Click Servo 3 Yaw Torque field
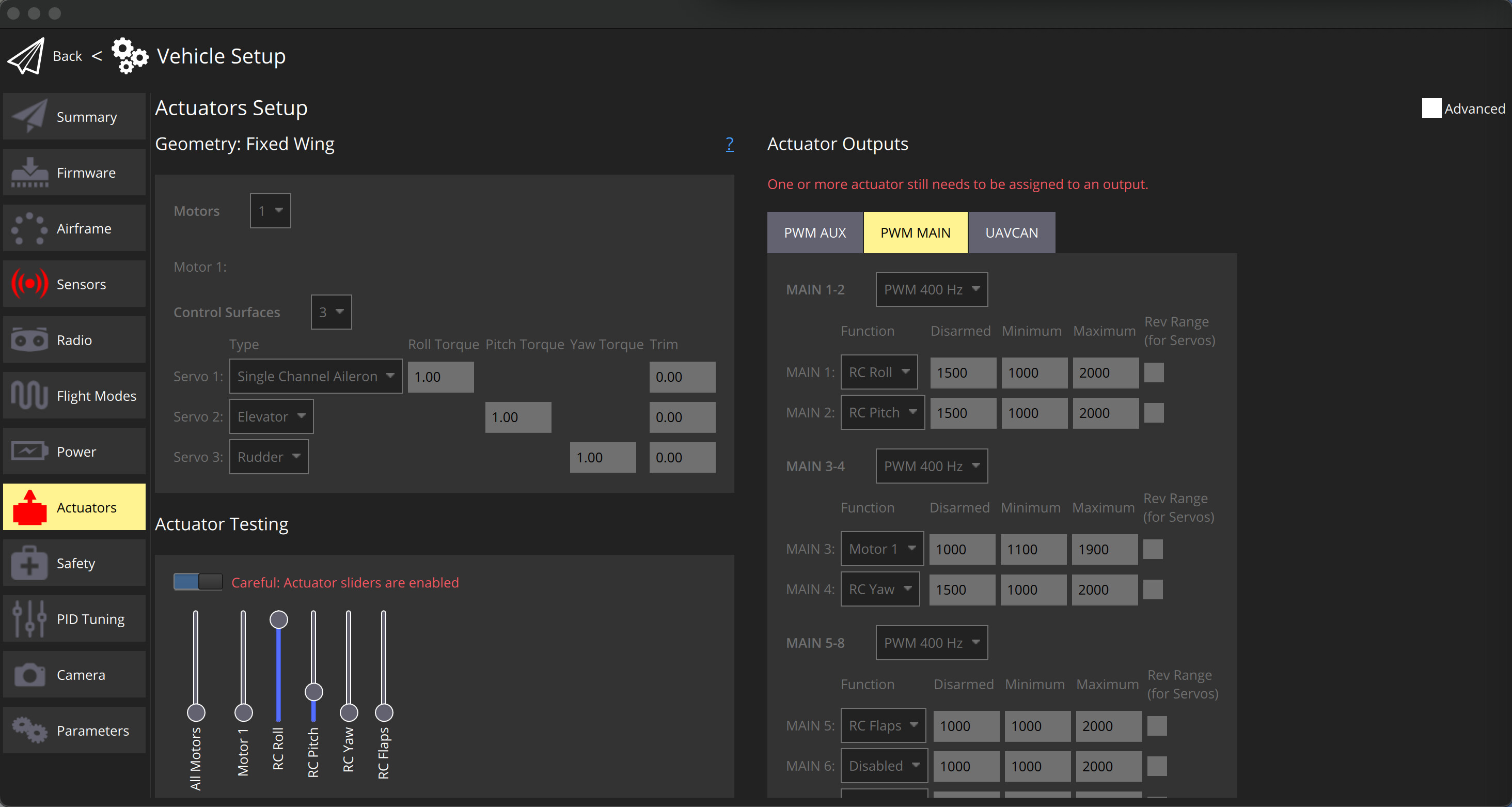 [x=602, y=458]
